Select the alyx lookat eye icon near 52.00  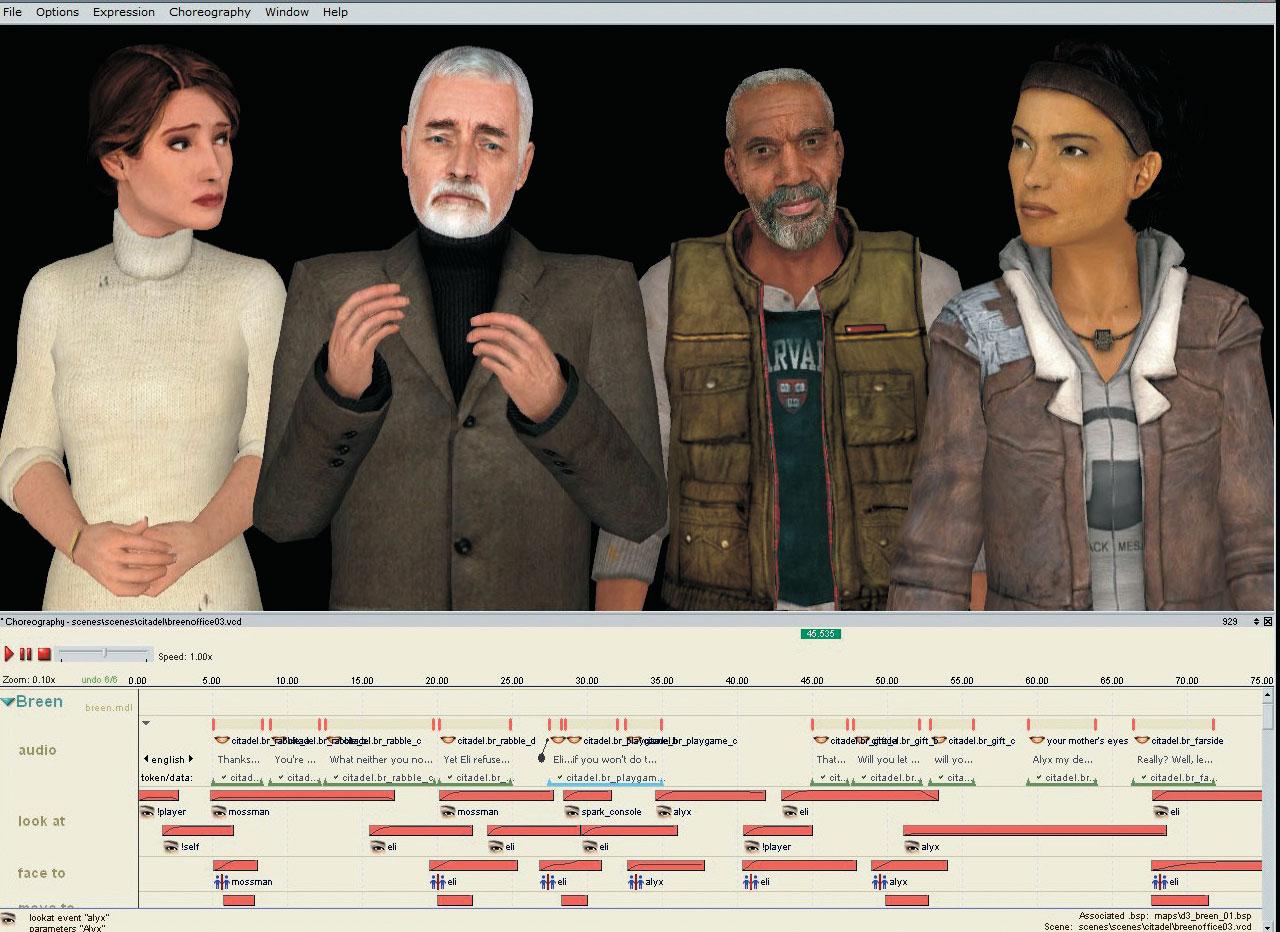point(911,846)
